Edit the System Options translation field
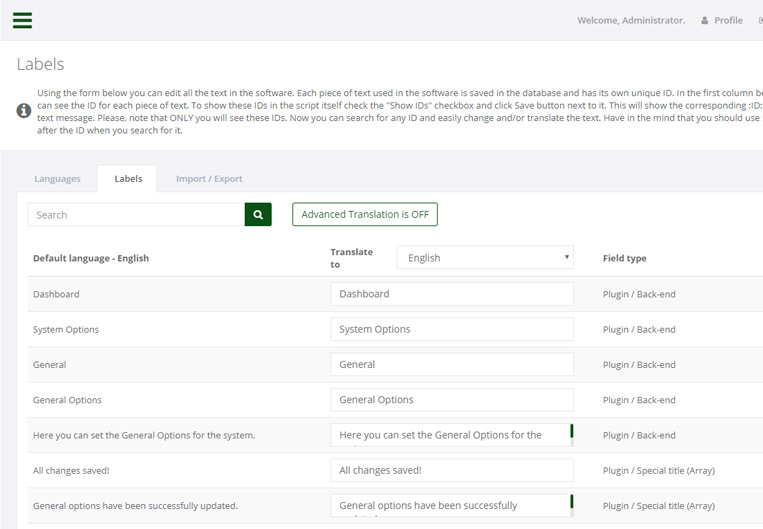 coord(451,329)
